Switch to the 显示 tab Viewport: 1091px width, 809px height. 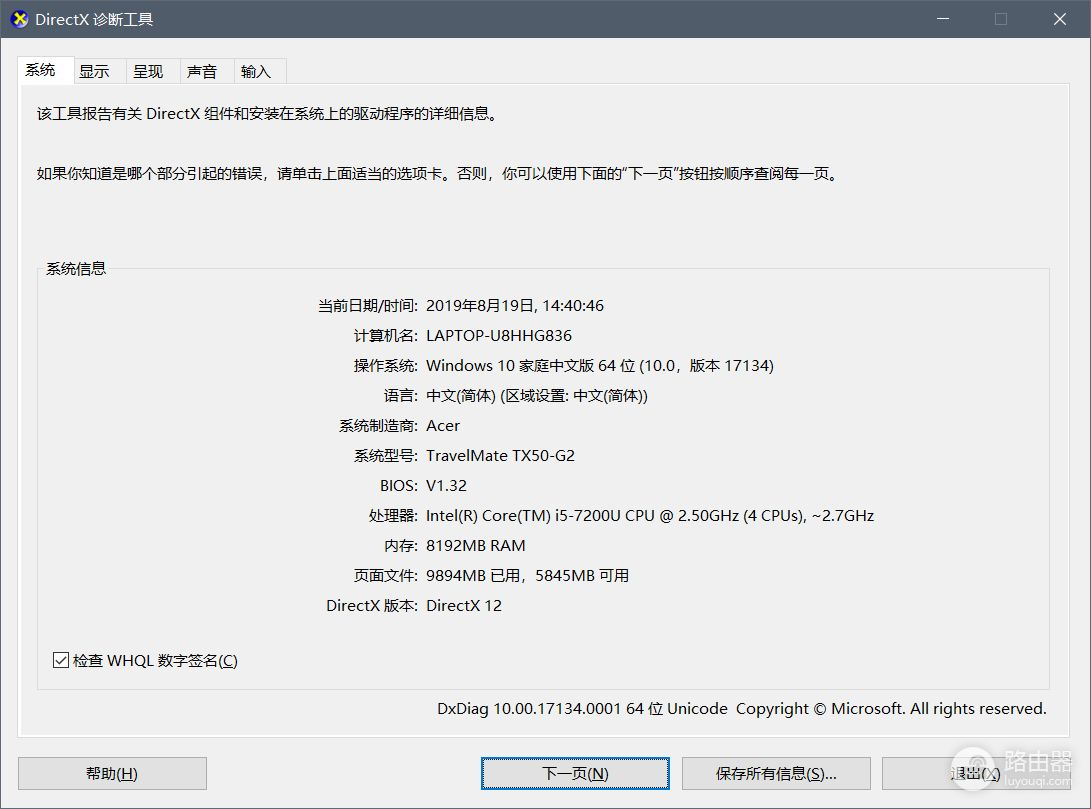pyautogui.click(x=94, y=71)
